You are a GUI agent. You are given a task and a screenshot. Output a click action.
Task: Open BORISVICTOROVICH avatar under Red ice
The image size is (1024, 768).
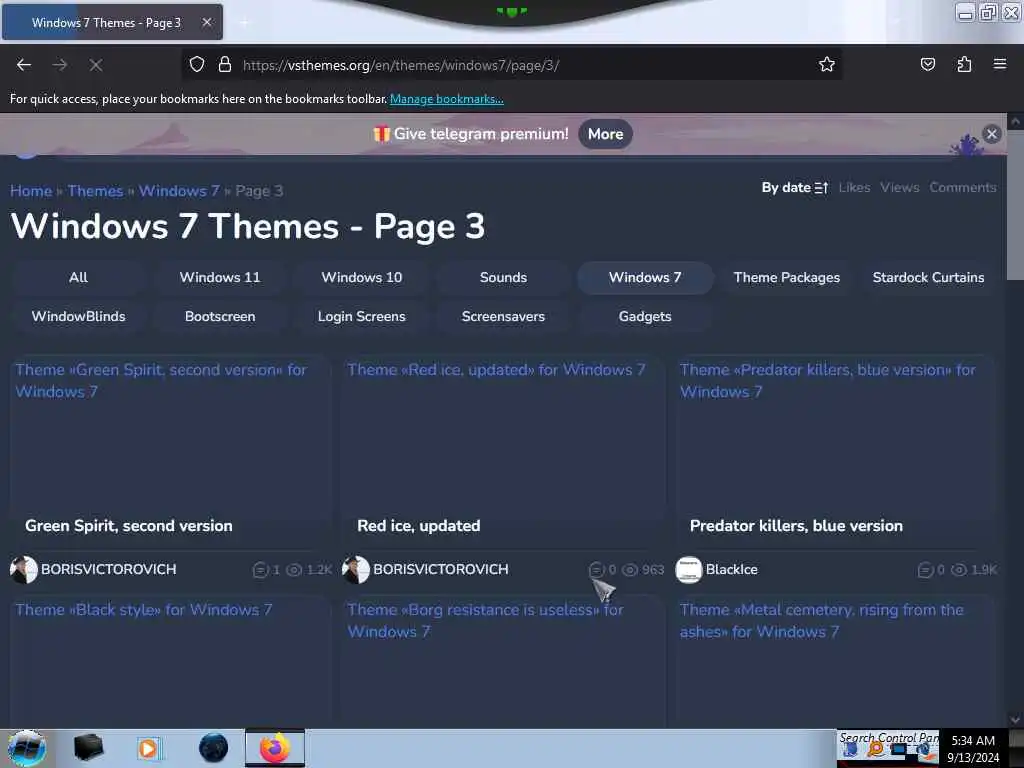click(x=356, y=569)
